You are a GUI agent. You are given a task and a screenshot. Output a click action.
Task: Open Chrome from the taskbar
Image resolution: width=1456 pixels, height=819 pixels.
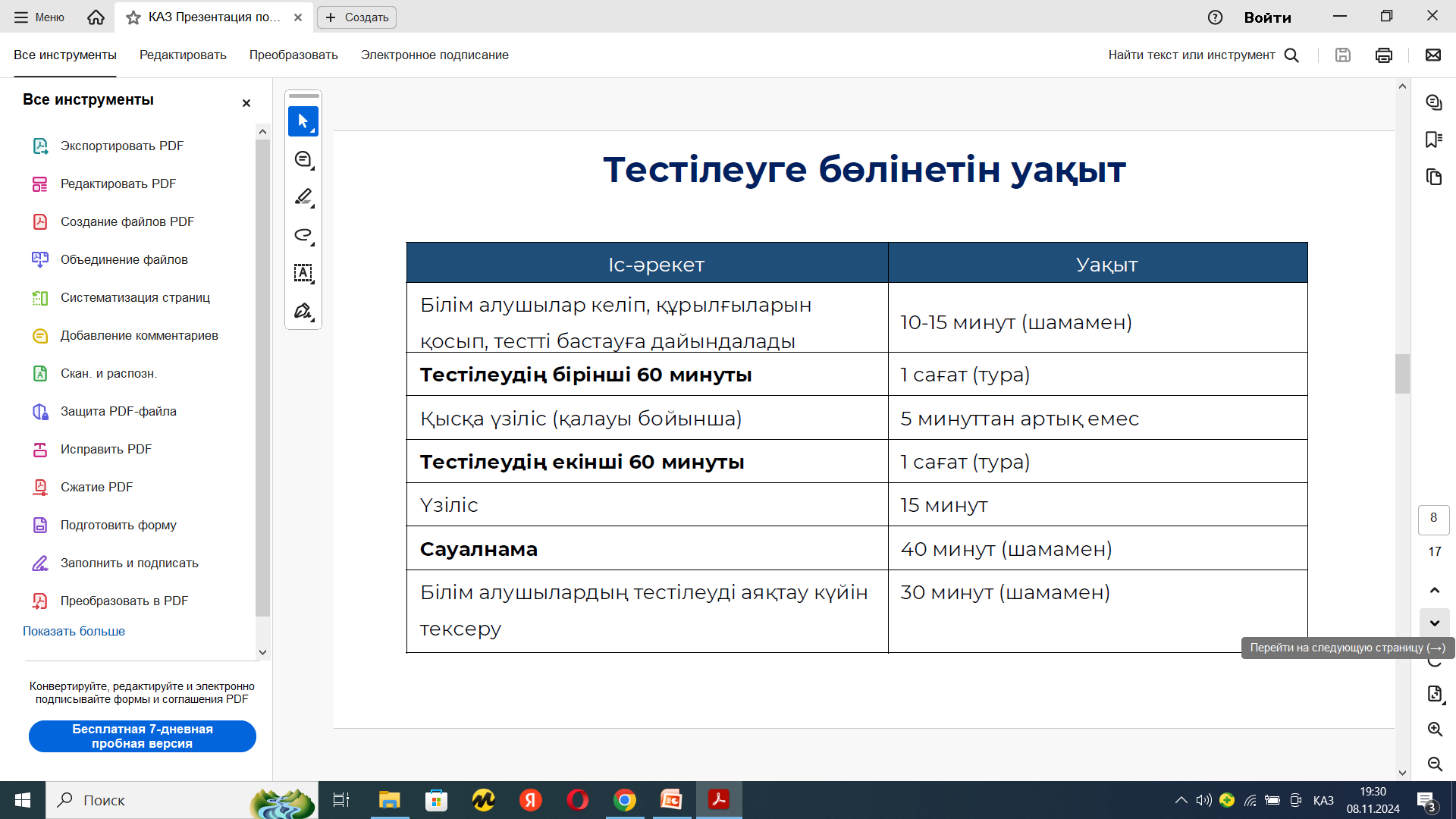pos(624,800)
